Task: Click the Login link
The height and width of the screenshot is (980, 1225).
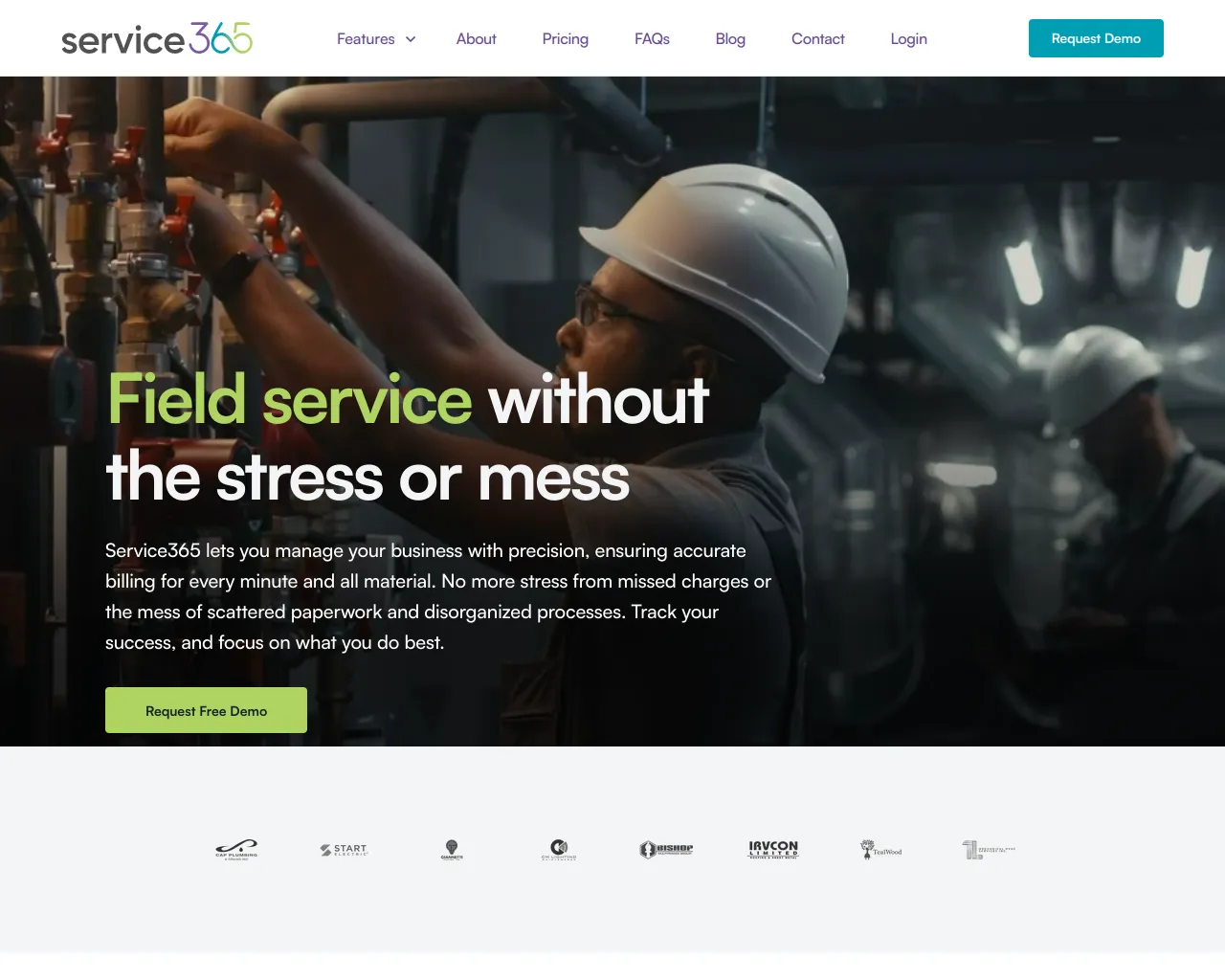Action: point(908,38)
